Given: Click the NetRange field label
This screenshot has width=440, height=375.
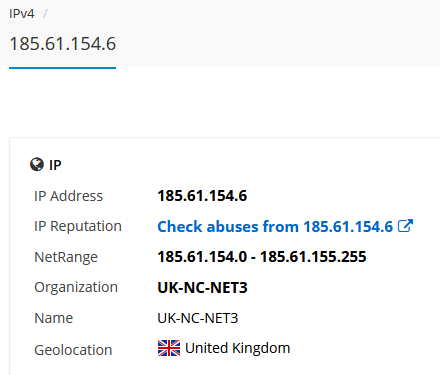Looking at the screenshot, I should tap(66, 257).
